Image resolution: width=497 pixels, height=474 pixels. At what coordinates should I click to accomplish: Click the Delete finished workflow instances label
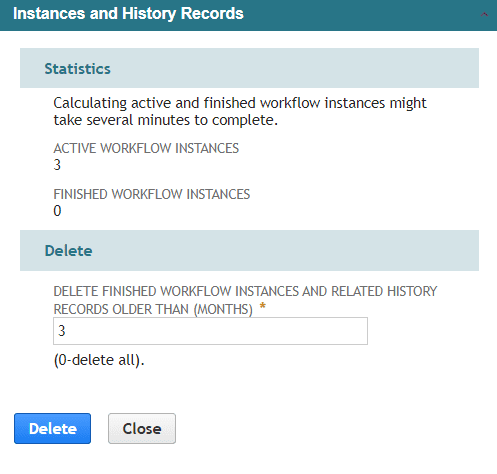tap(245, 300)
